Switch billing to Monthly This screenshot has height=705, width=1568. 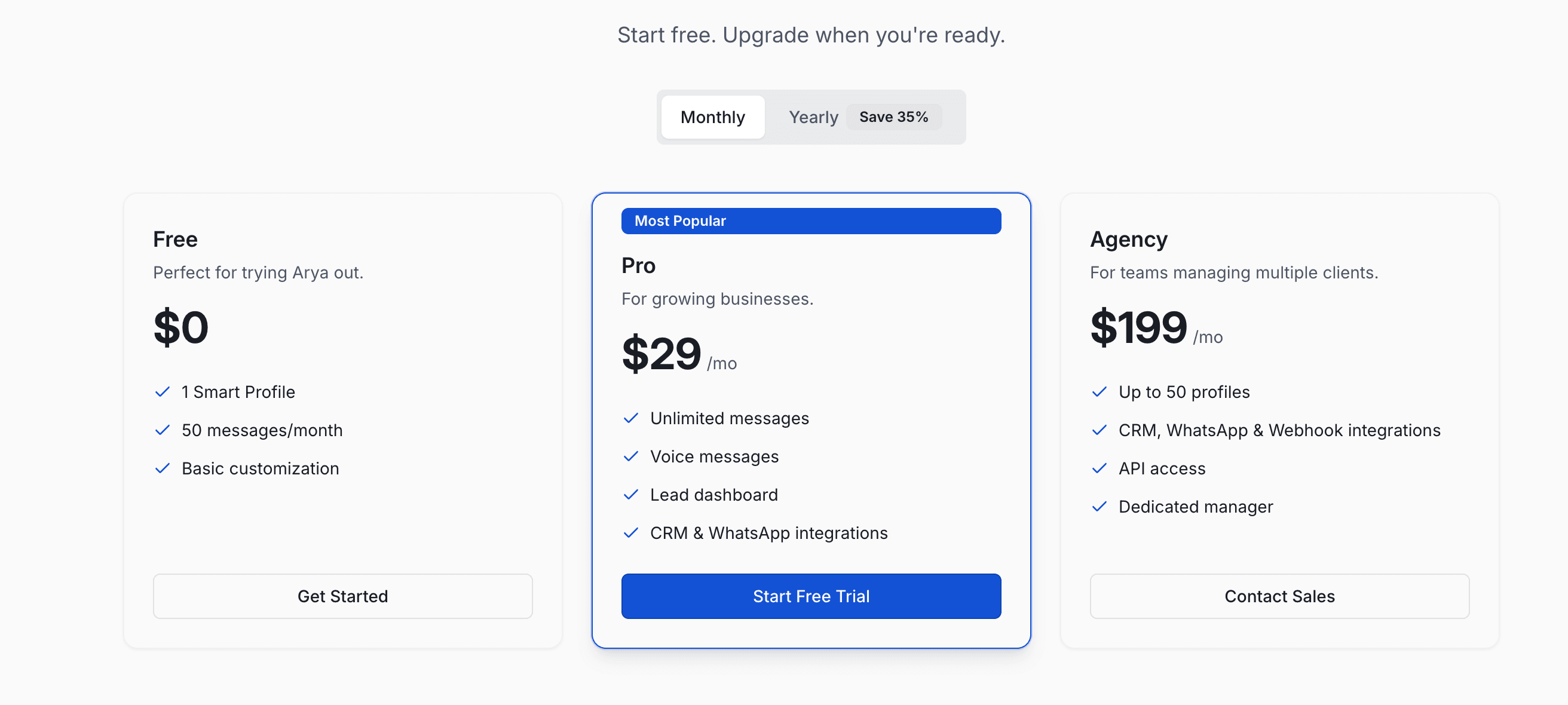pos(712,117)
